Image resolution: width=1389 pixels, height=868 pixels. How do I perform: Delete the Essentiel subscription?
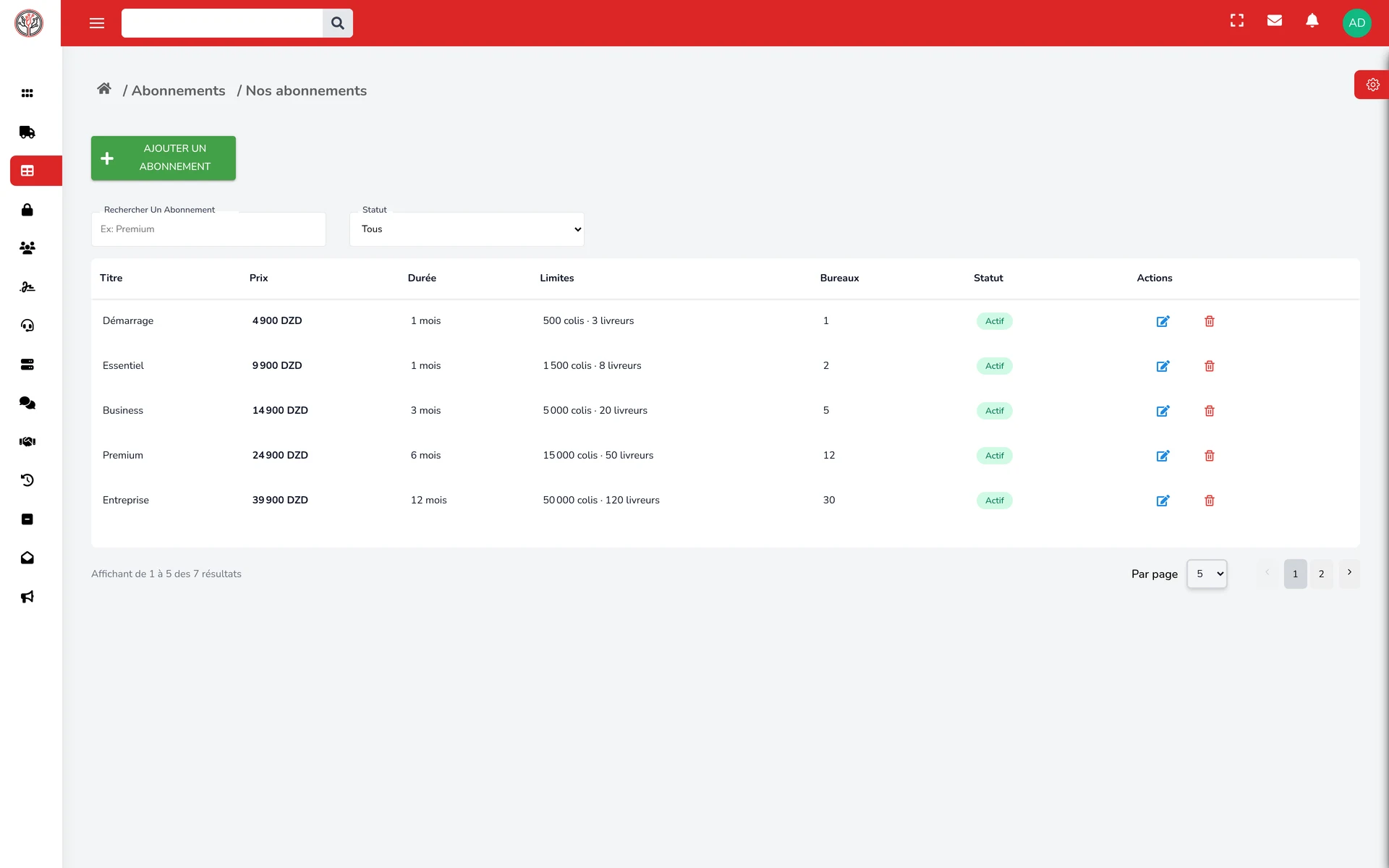point(1210,366)
